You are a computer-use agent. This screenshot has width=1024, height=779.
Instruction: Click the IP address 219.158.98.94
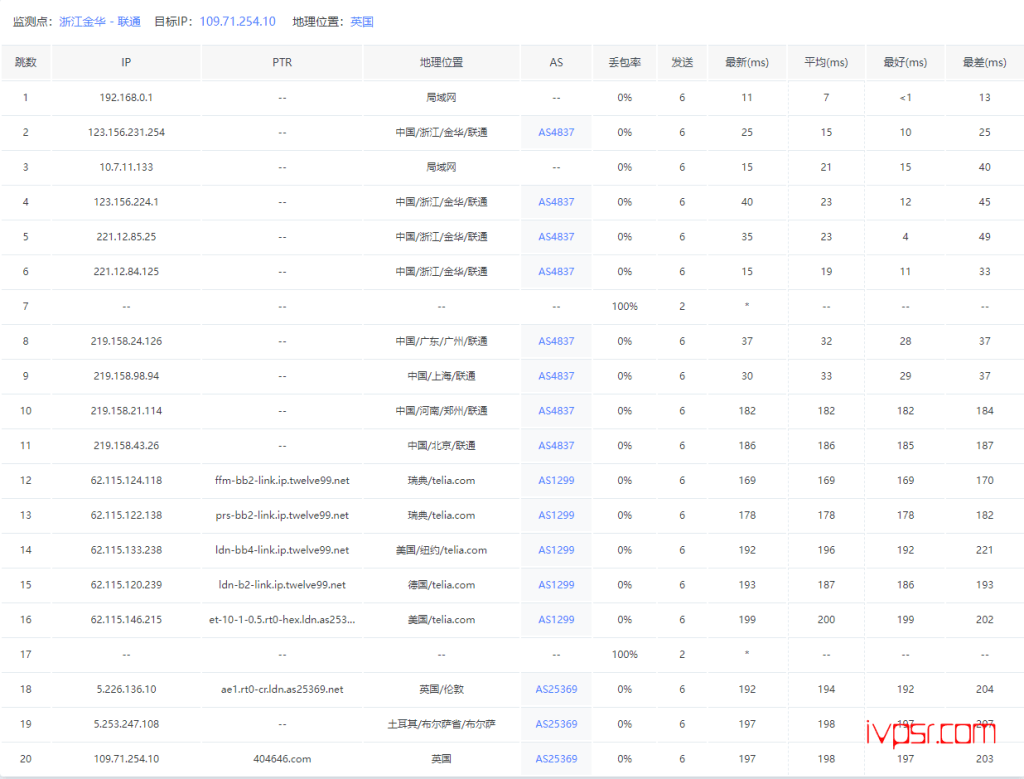[x=126, y=376]
